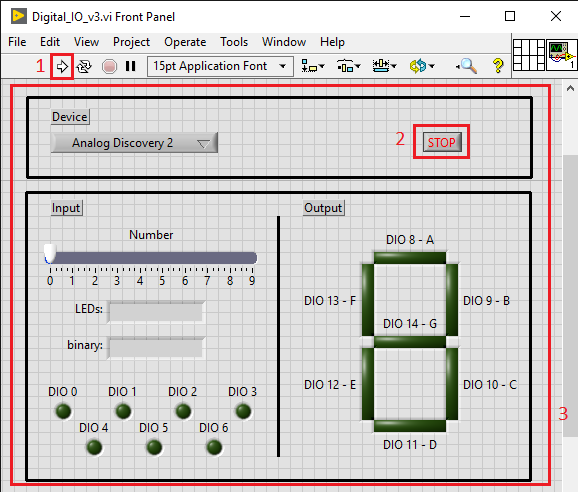Open the Tools menu

pyautogui.click(x=234, y=42)
